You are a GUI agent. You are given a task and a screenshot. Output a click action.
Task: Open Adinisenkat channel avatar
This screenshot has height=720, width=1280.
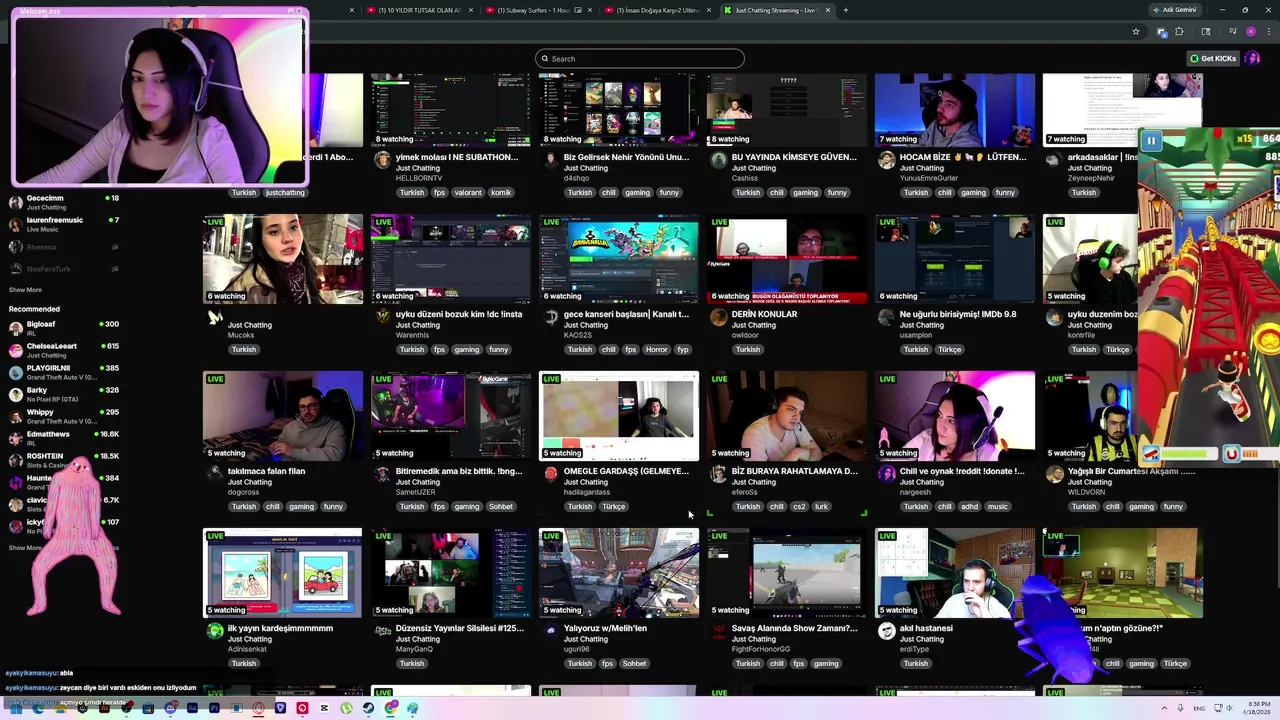215,631
